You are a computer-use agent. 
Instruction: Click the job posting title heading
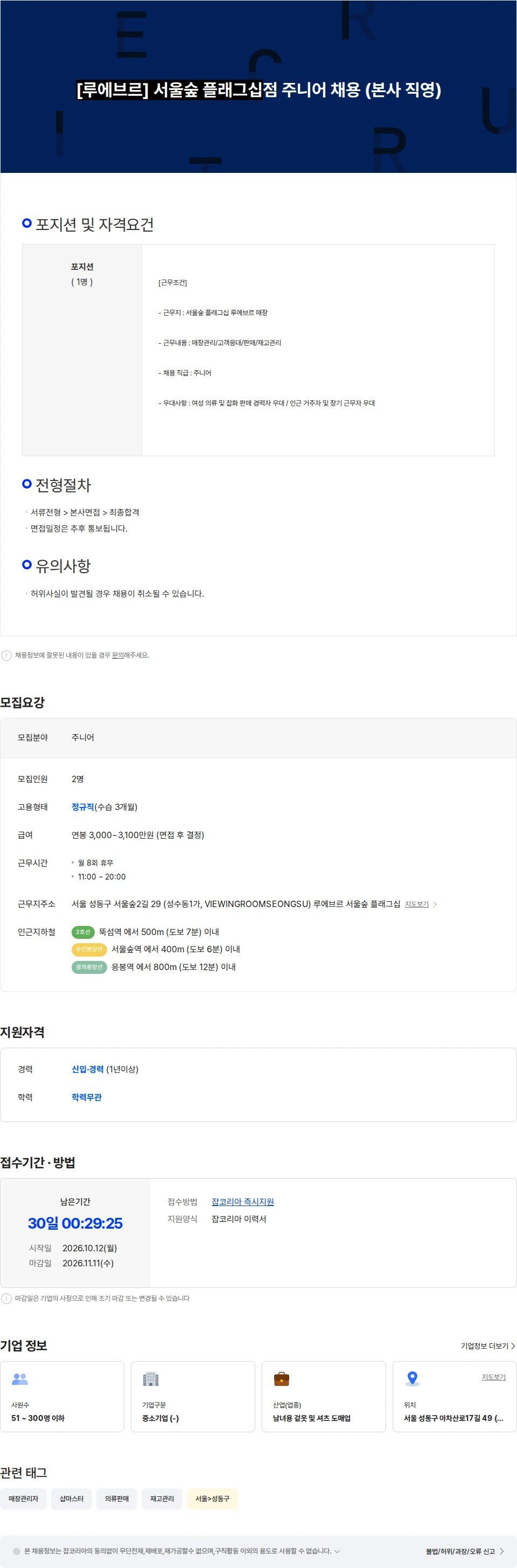pos(258,89)
